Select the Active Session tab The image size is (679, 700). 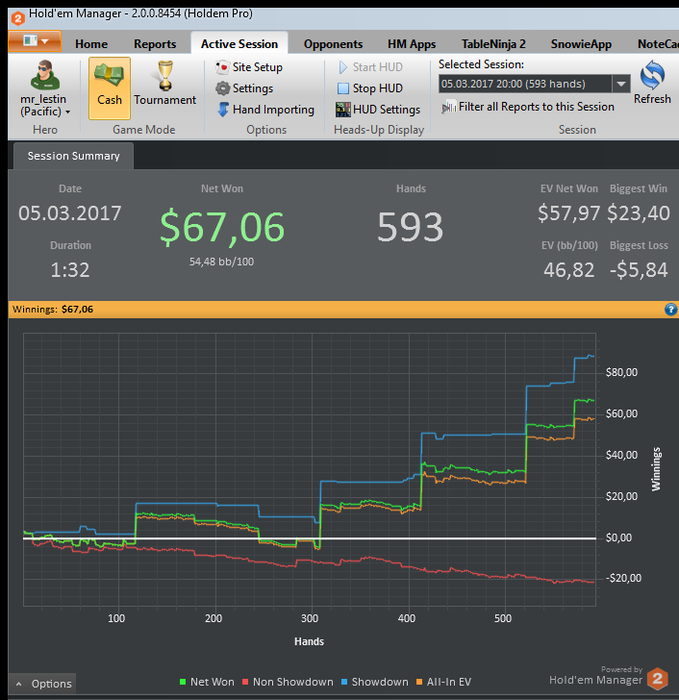tap(239, 44)
